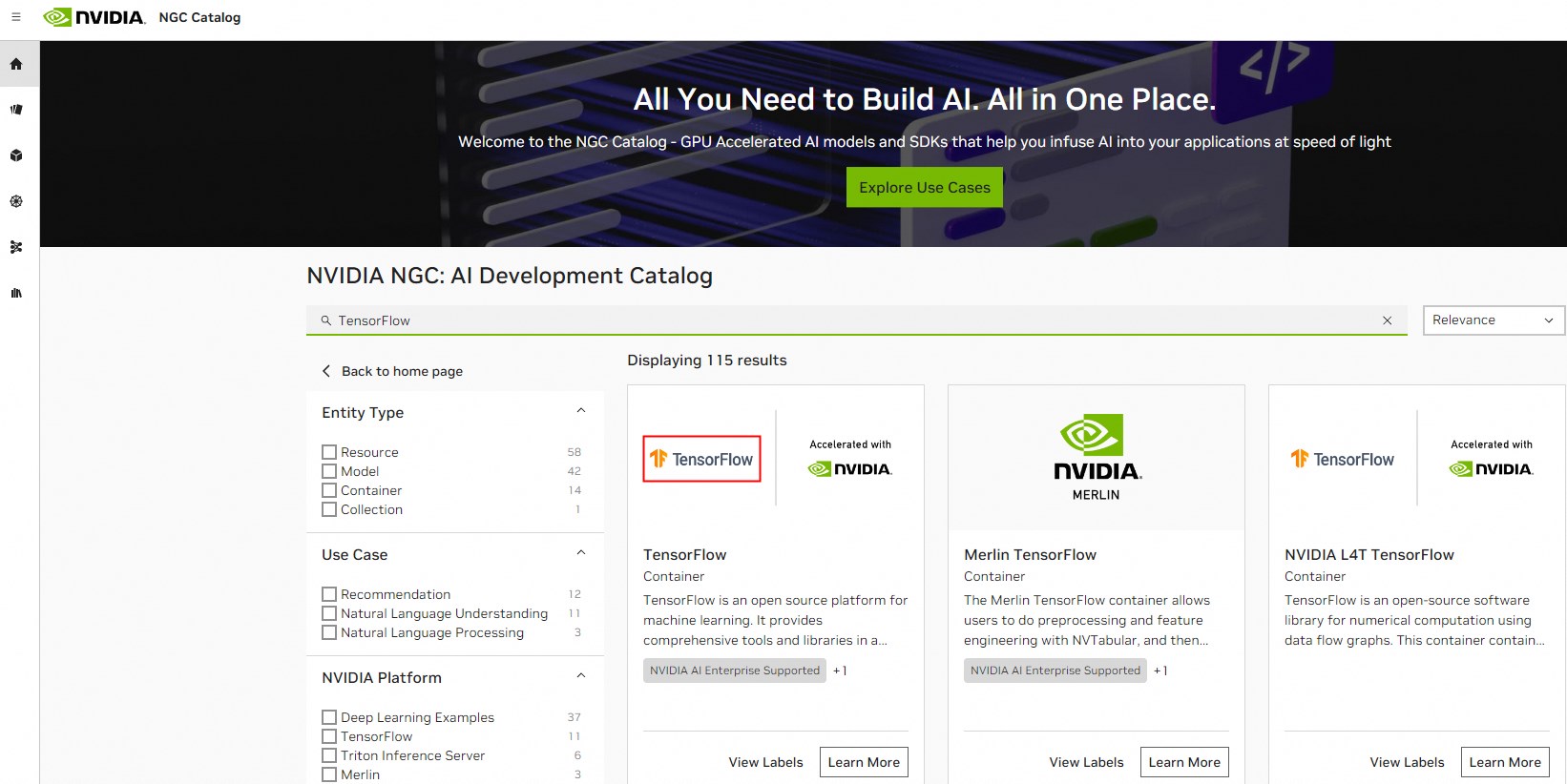Open the hamburger menu in header

(x=16, y=17)
